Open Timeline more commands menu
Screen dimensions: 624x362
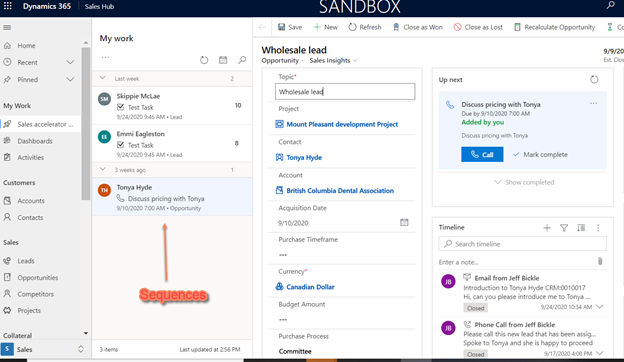598,228
